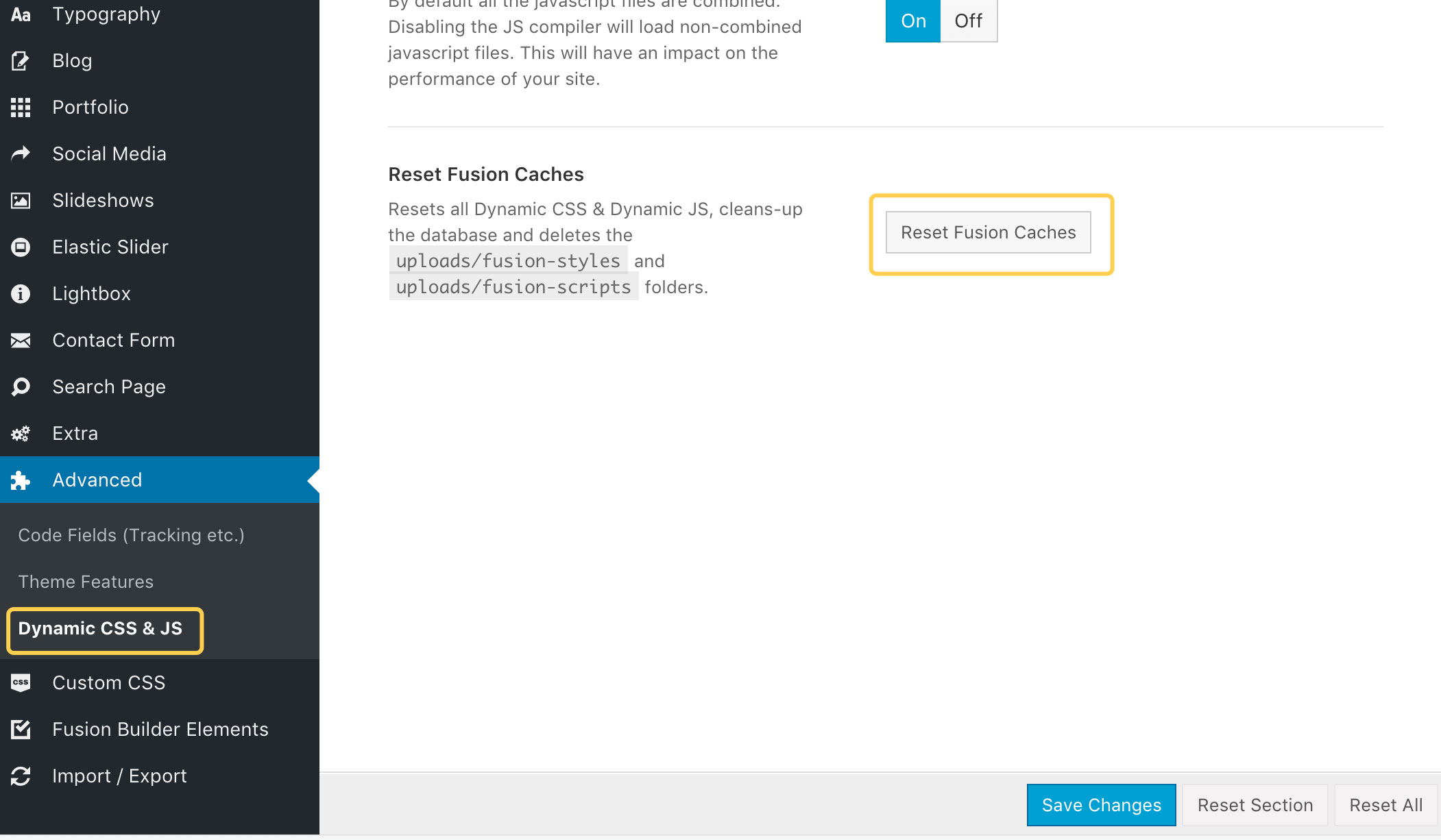Click the Save Changes button

click(1101, 805)
